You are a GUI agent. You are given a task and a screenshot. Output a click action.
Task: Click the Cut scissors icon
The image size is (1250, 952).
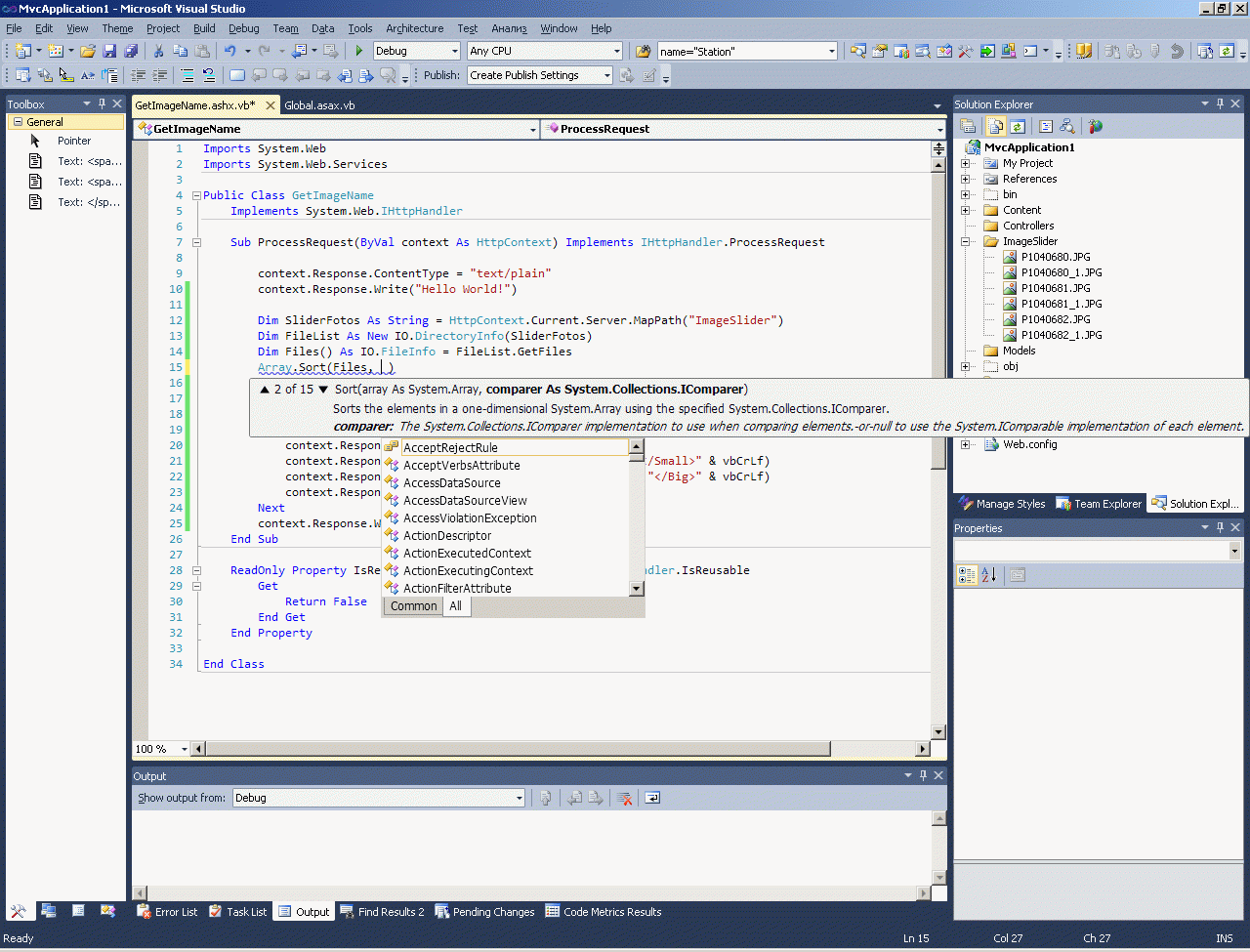[x=158, y=51]
